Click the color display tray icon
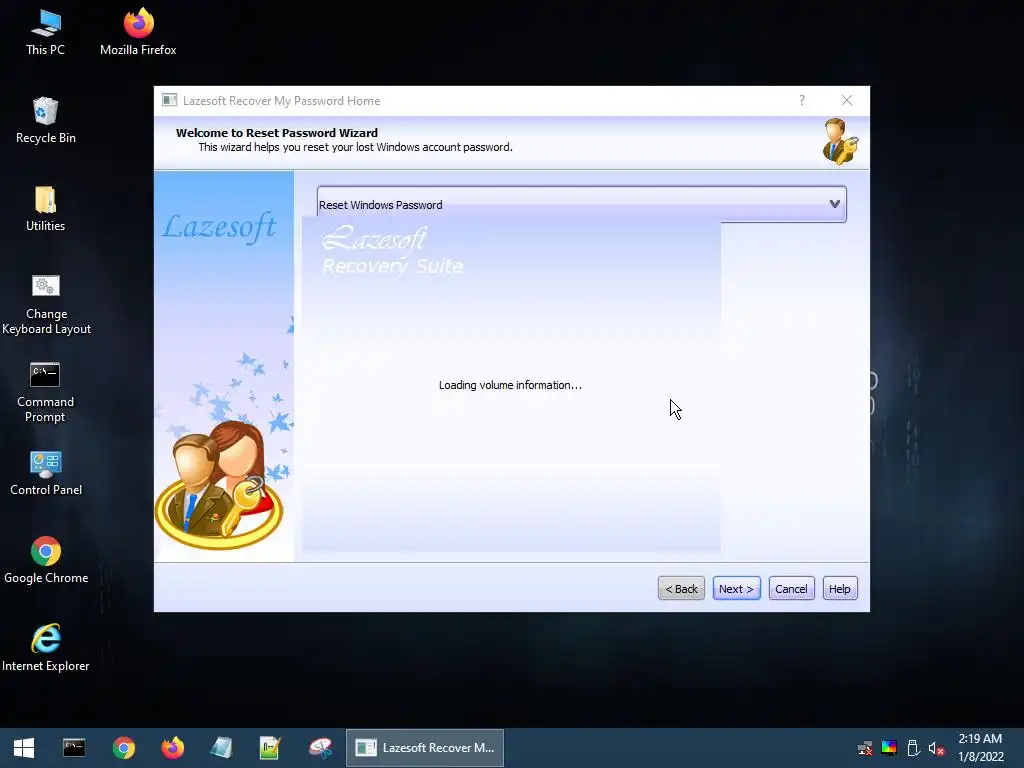The height and width of the screenshot is (768, 1024). (889, 748)
